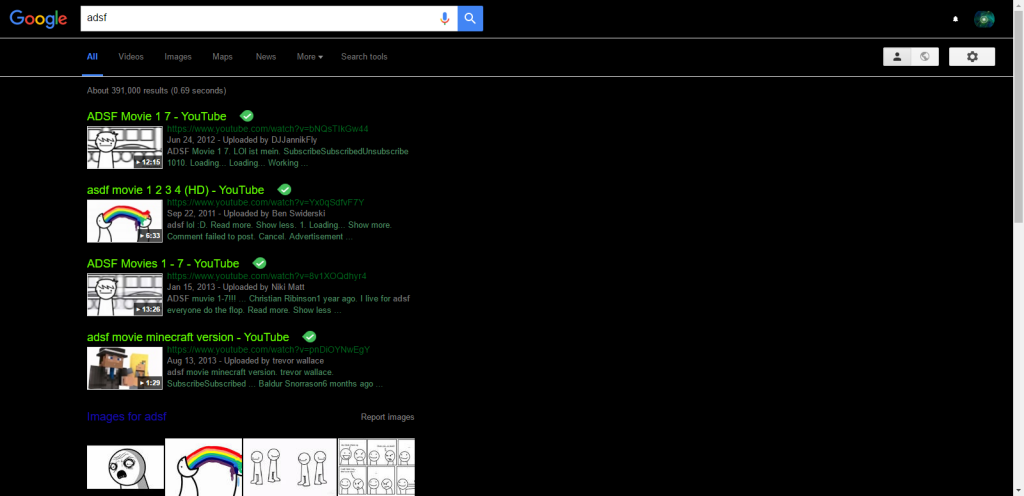This screenshot has height=496, width=1024.
Task: Open adsf movie minecraft version result
Action: point(187,337)
